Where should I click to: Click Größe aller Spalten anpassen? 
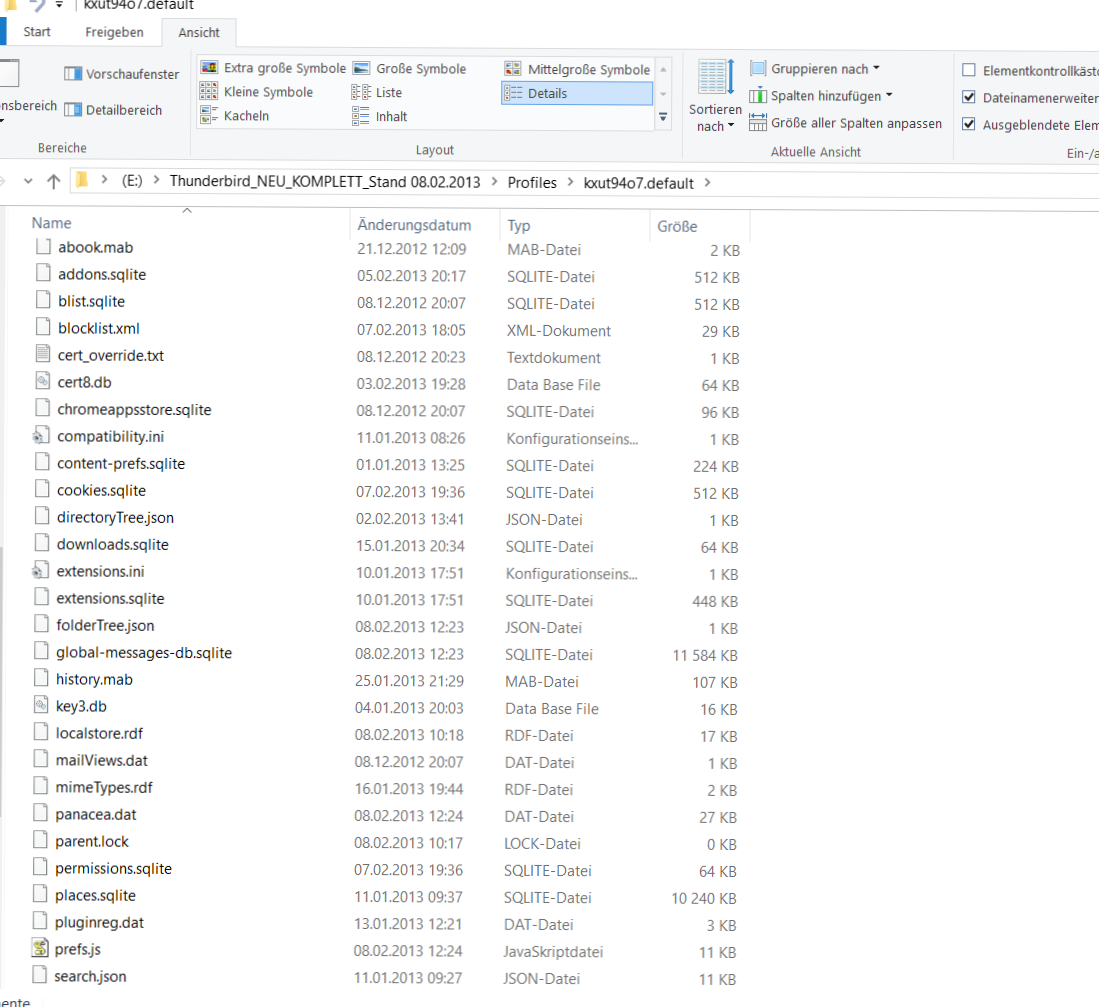tap(845, 123)
